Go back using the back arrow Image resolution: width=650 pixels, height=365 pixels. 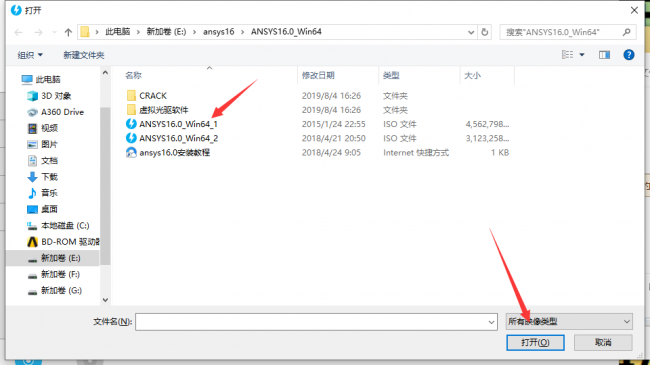coord(18,32)
